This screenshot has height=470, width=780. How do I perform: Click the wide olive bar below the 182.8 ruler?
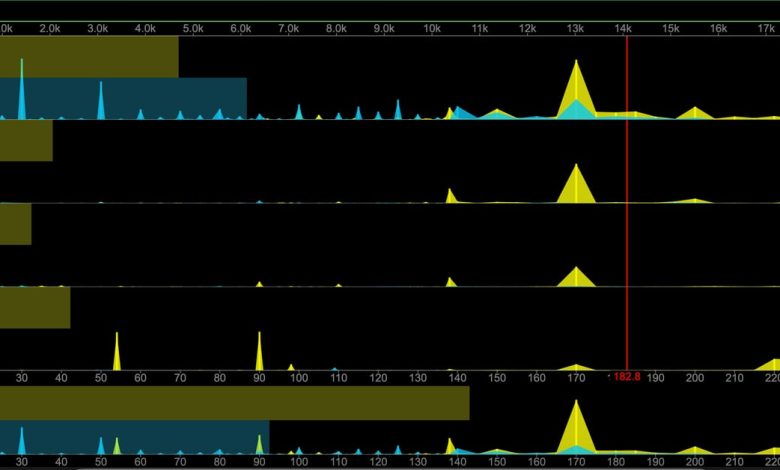pos(234,403)
